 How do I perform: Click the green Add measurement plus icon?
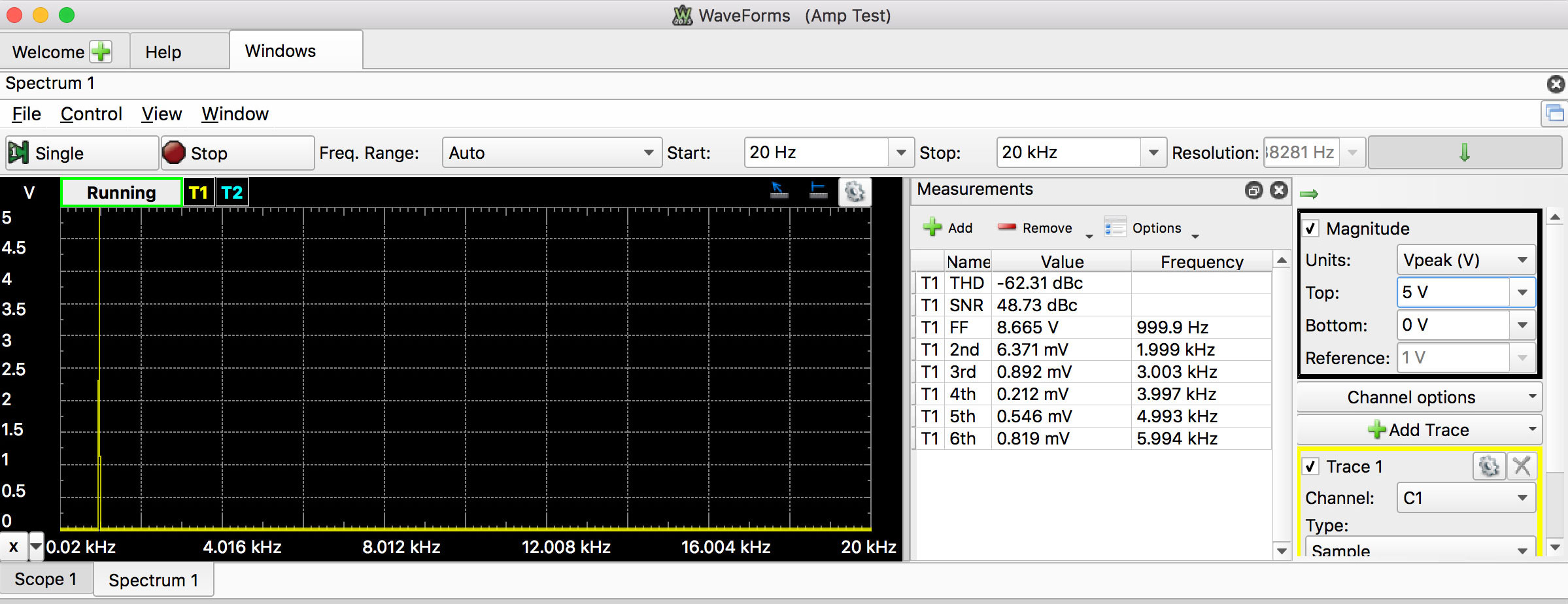[932, 227]
